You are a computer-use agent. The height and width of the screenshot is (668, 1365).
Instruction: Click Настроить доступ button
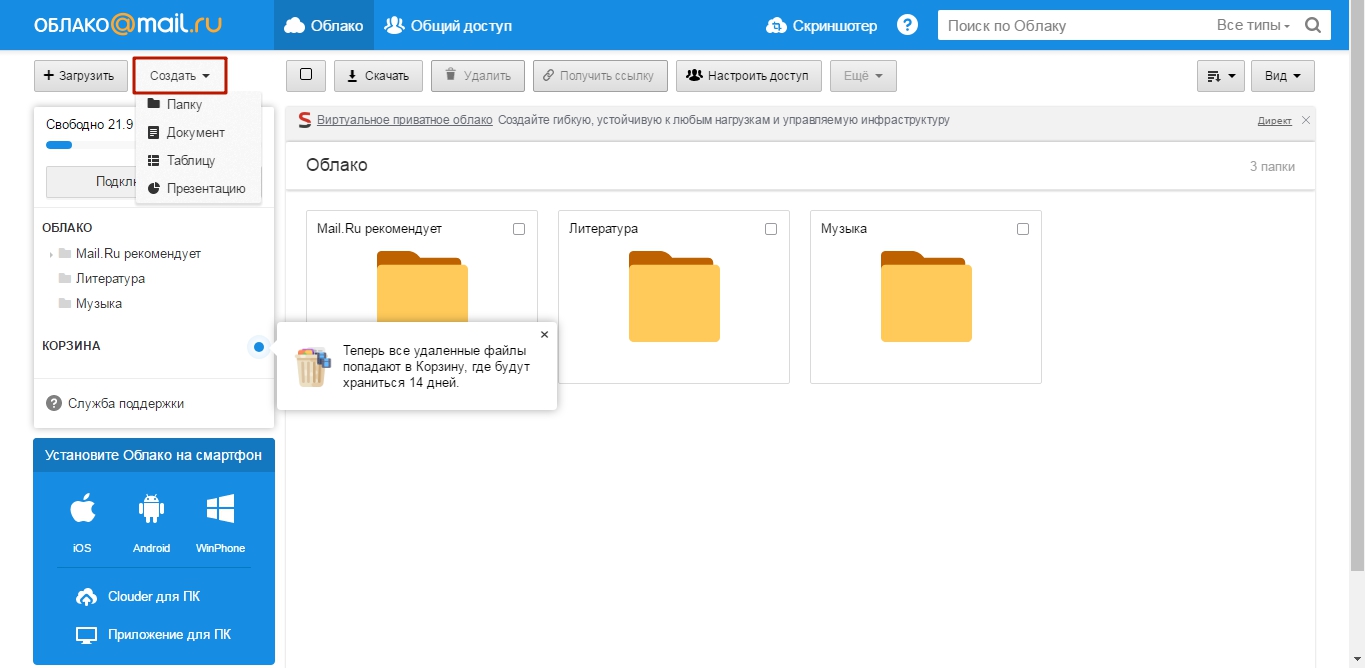pyautogui.click(x=749, y=76)
